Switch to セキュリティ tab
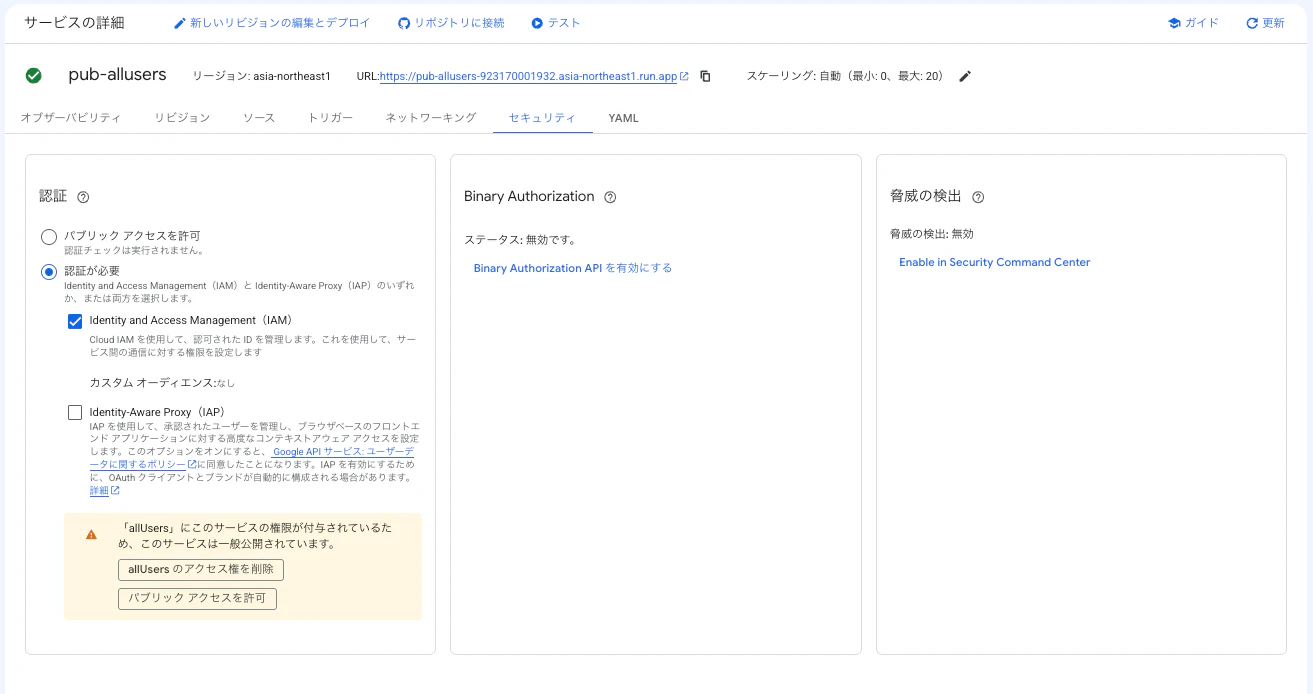Image resolution: width=1313 pixels, height=694 pixels. coord(542,118)
